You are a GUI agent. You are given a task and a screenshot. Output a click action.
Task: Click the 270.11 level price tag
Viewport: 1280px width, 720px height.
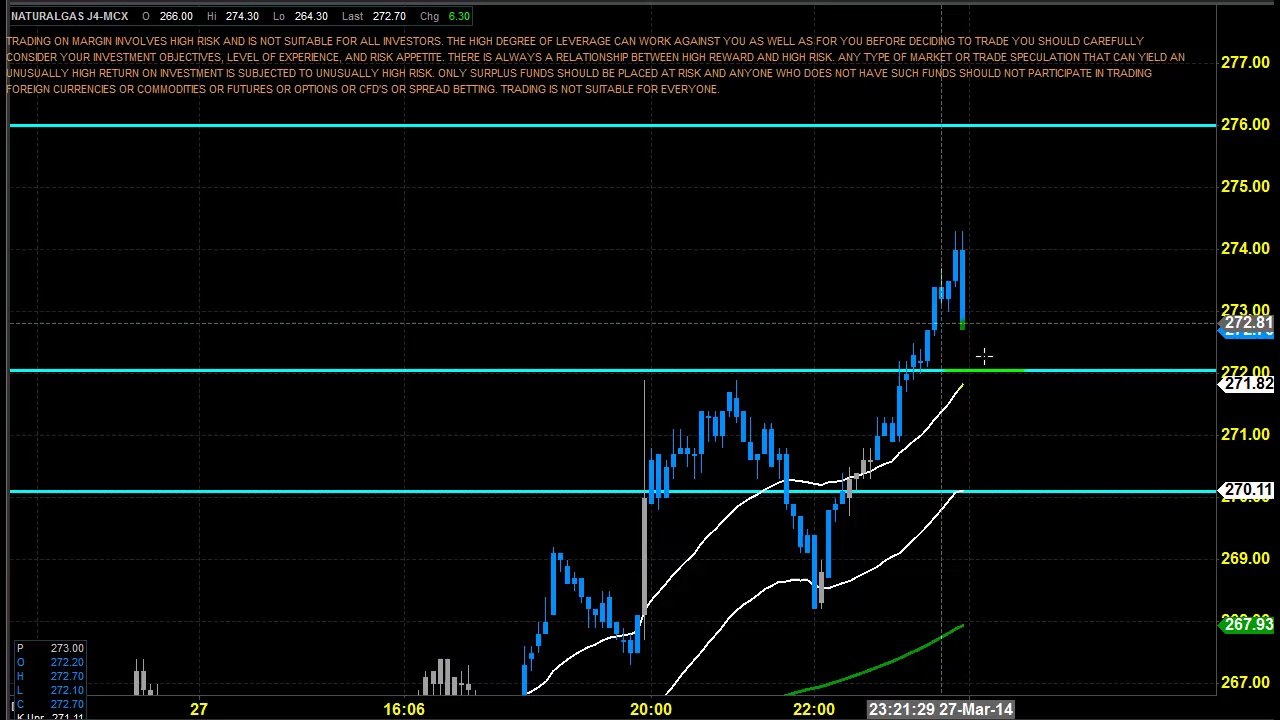pyautogui.click(x=1248, y=491)
